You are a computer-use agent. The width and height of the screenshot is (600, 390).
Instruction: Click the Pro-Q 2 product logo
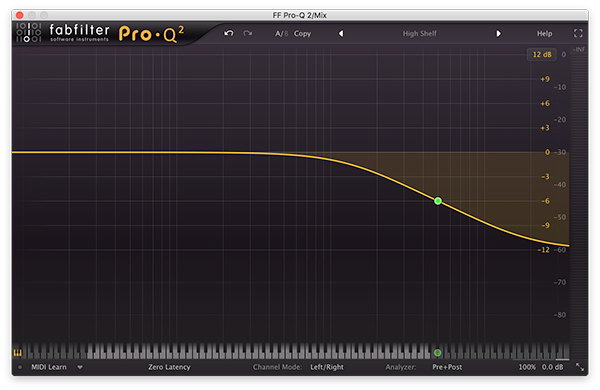click(151, 34)
